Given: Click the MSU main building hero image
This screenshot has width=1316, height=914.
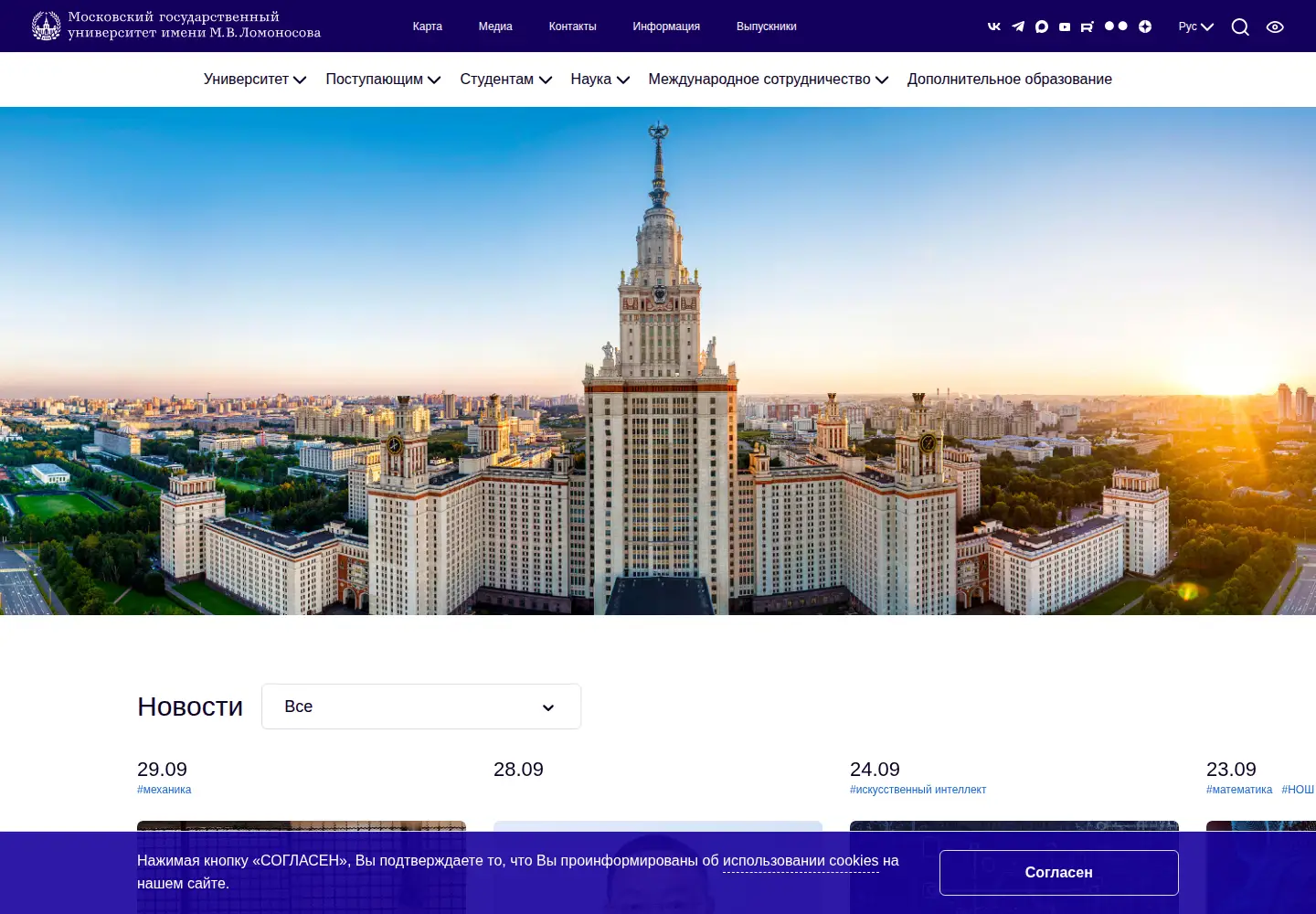Looking at the screenshot, I should coord(658,361).
